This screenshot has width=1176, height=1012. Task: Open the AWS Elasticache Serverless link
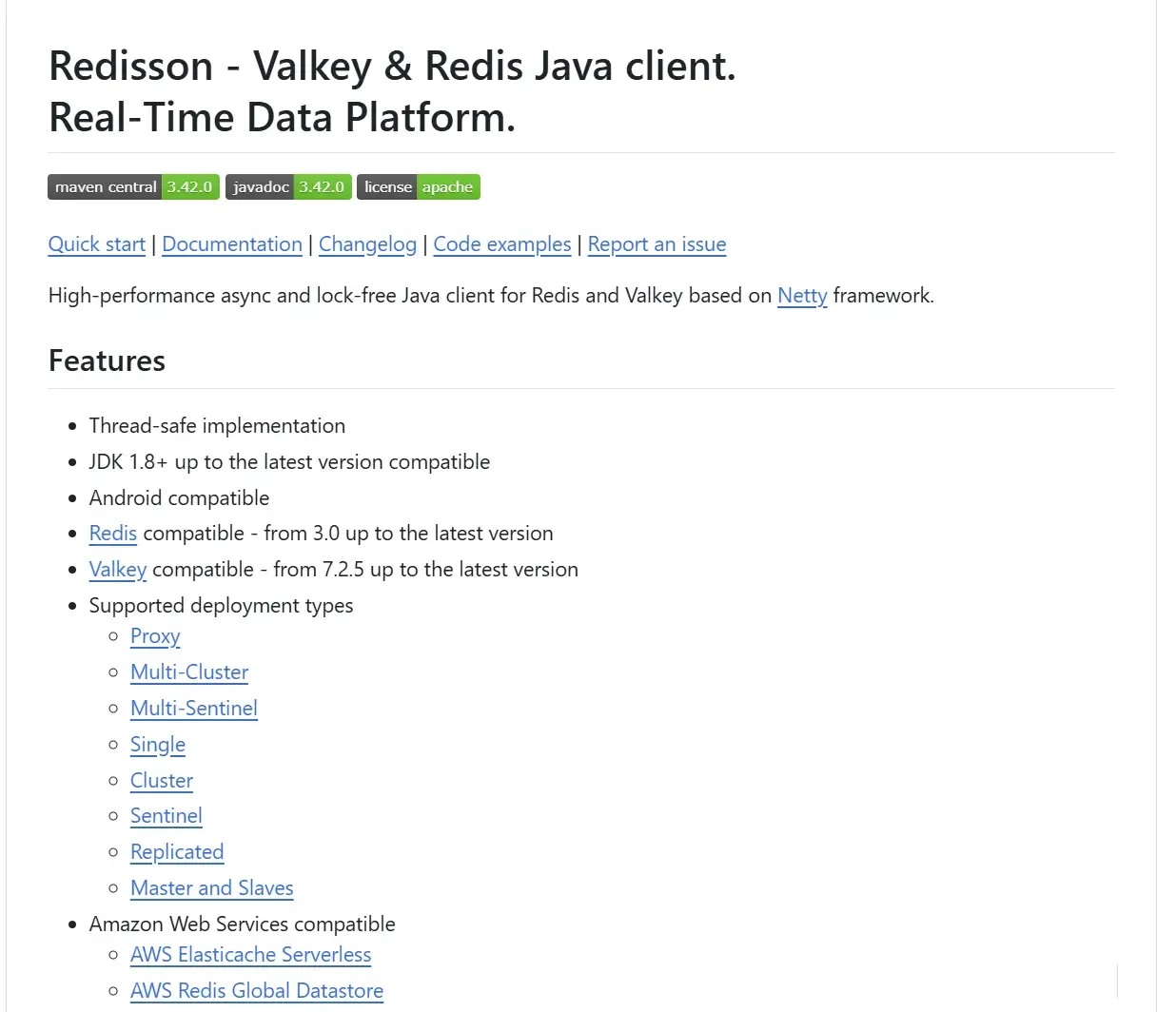point(250,955)
